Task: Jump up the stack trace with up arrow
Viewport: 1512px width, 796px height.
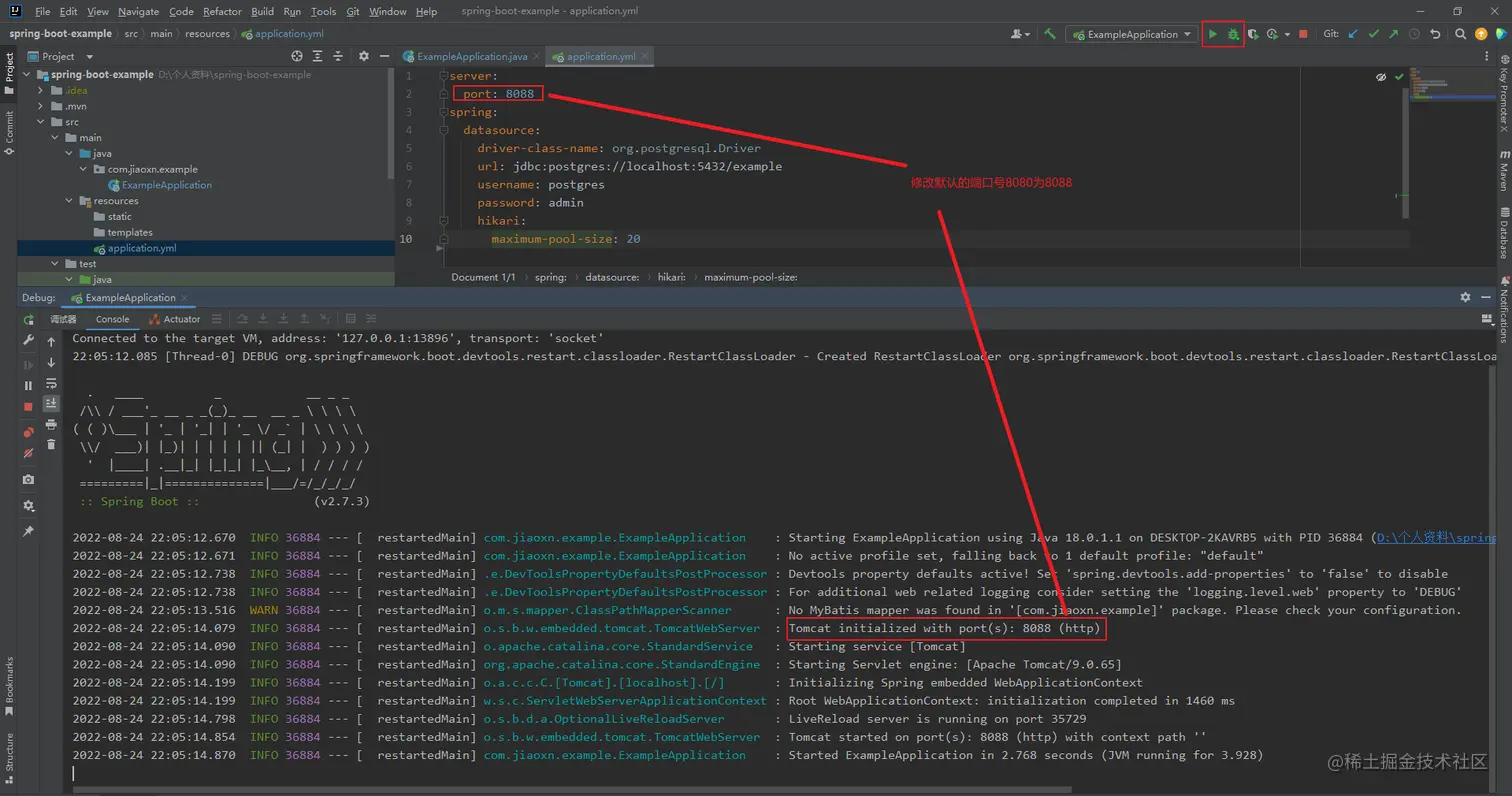Action: pos(51,342)
